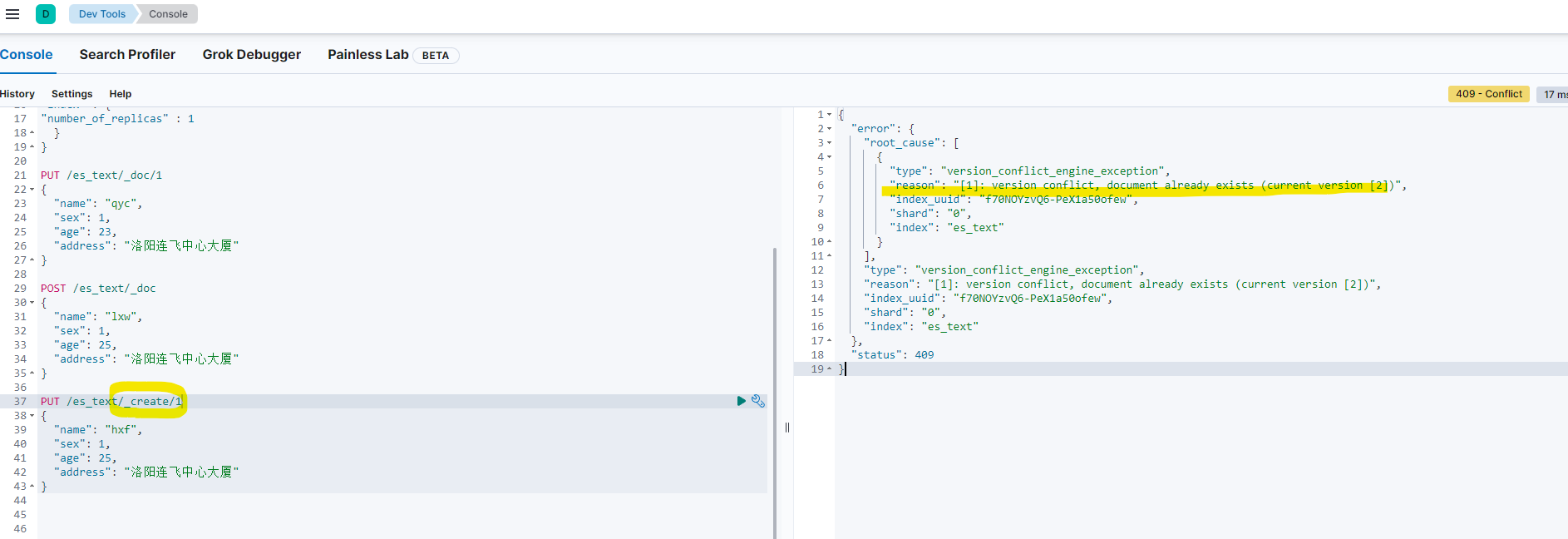Click the 409 - Conflict status badge
This screenshot has width=1568, height=539.
tap(1488, 94)
